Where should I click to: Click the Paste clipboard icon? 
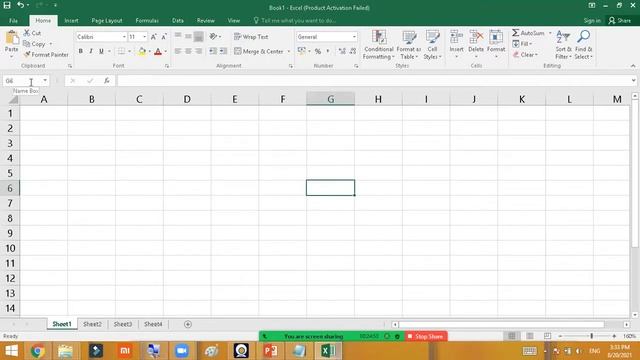tap(11, 38)
